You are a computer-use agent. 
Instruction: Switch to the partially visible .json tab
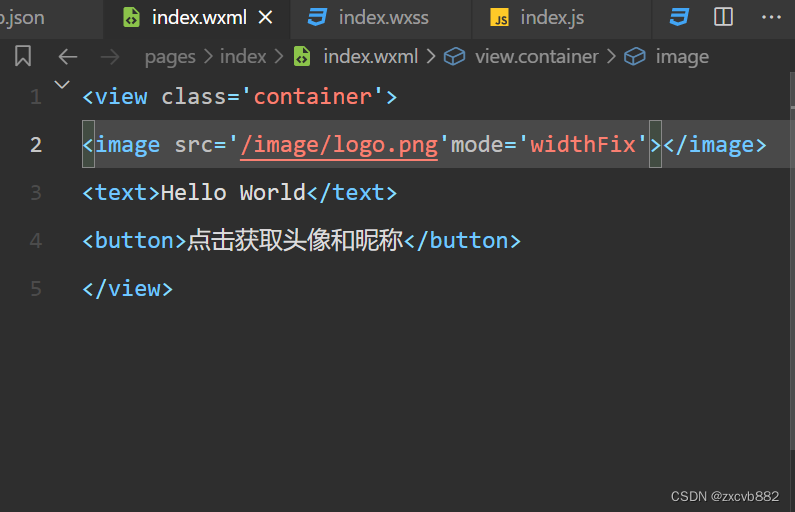tap(51, 18)
